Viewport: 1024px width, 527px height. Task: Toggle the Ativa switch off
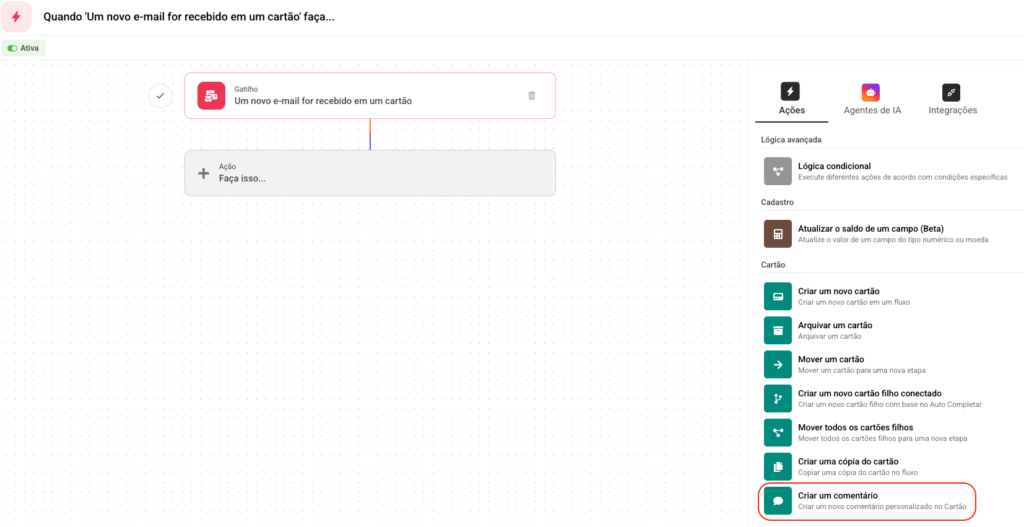pos(13,48)
